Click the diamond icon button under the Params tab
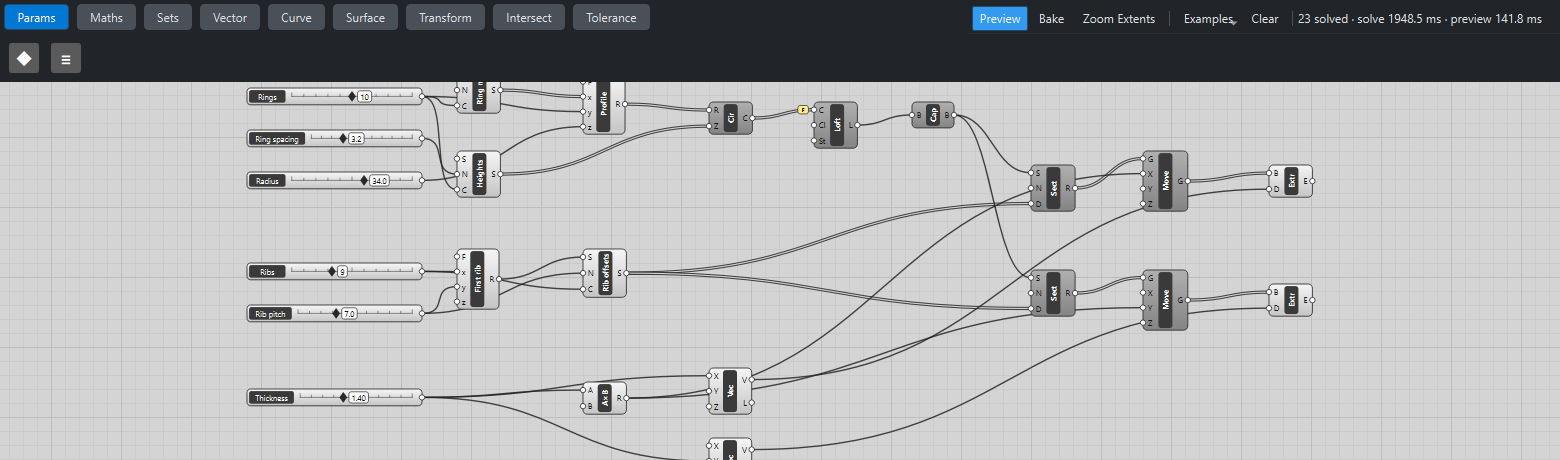 pyautogui.click(x=24, y=59)
